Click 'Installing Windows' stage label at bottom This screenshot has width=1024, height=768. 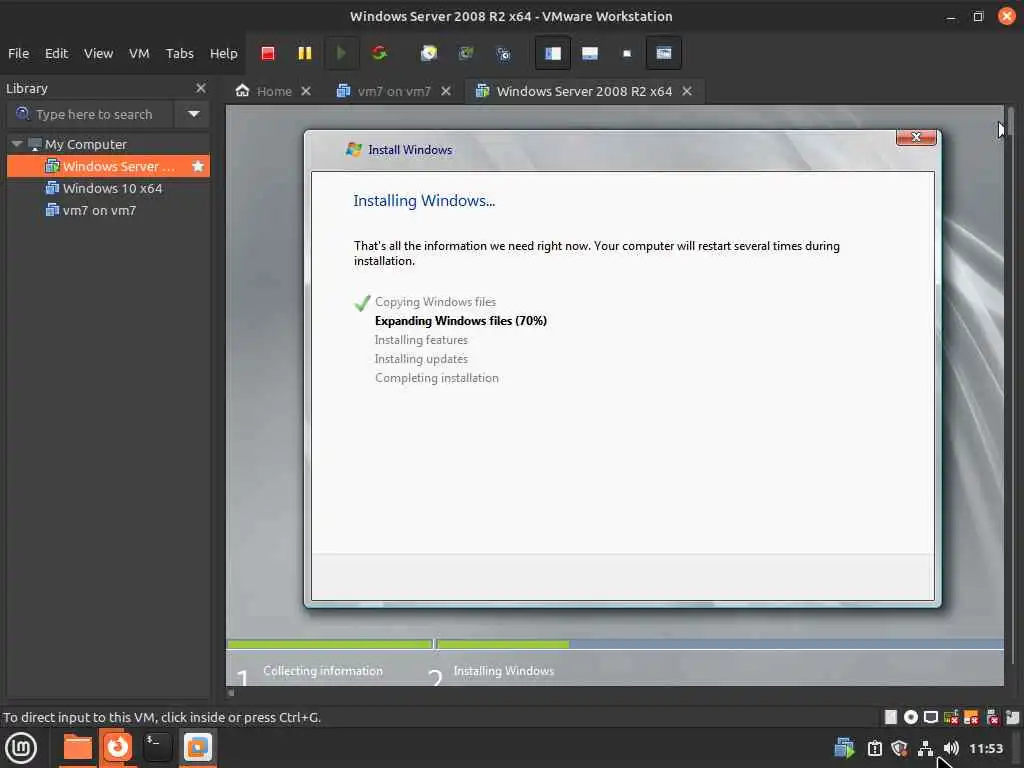coord(504,671)
